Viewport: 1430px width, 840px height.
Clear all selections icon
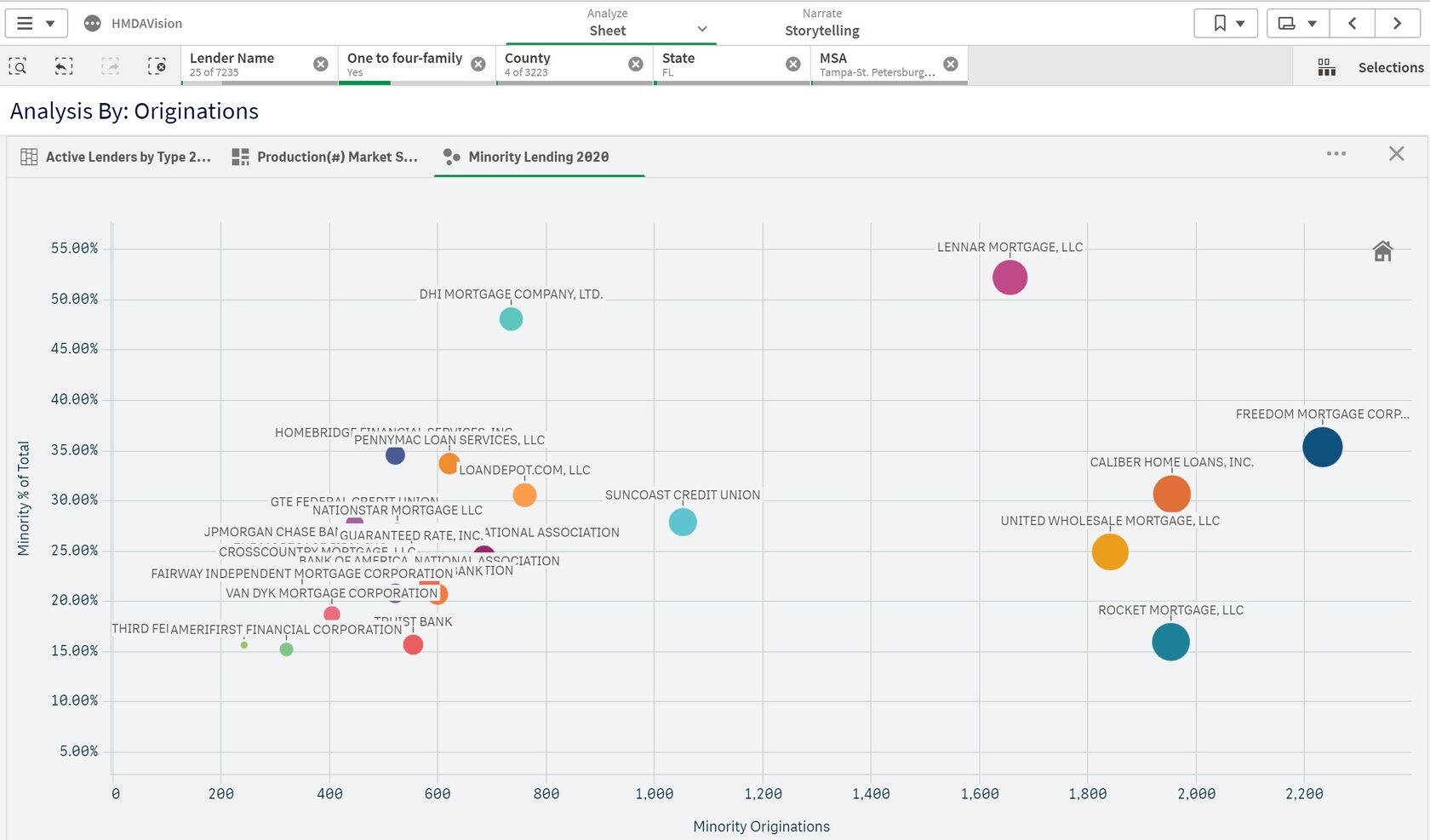pyautogui.click(x=157, y=66)
